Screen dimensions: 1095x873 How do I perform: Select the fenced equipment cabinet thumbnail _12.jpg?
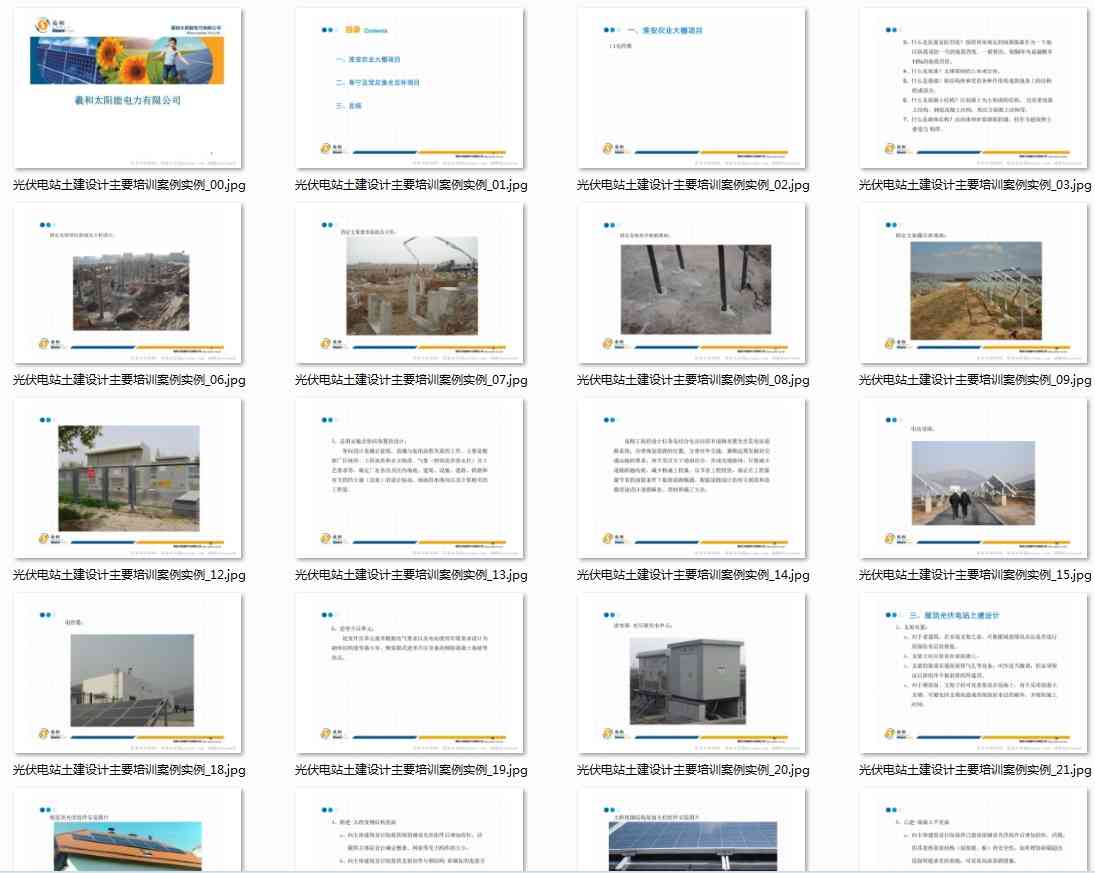click(x=129, y=478)
